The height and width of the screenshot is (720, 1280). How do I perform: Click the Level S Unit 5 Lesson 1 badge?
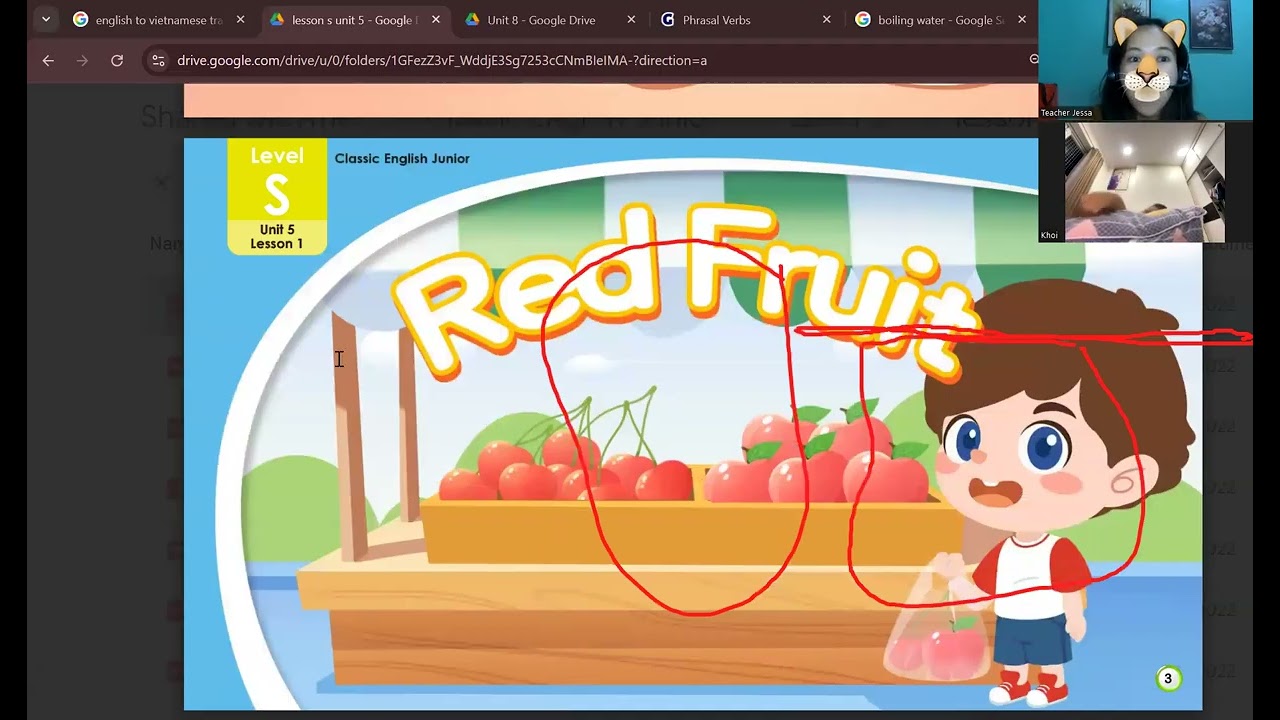point(277,197)
